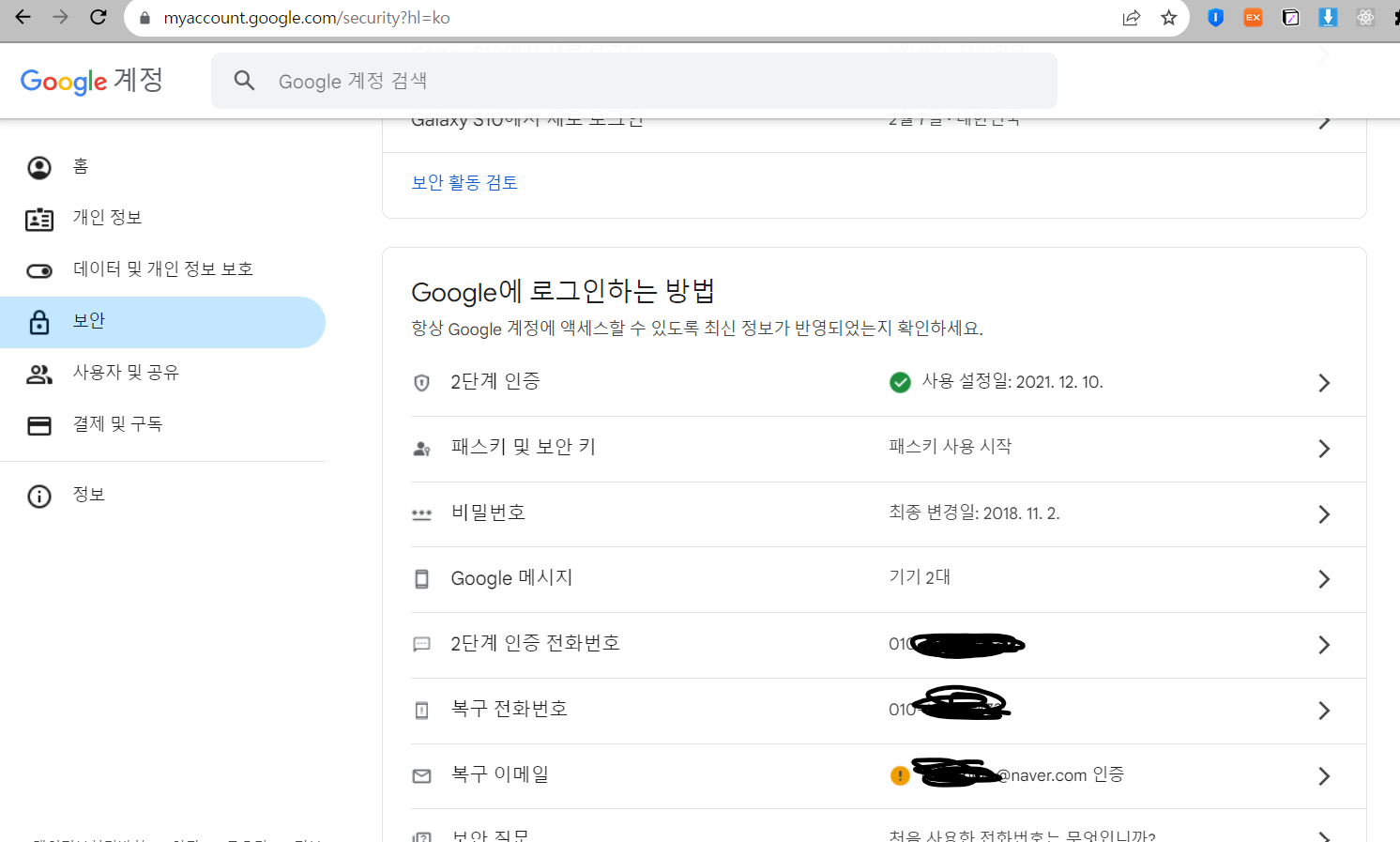
Task: Click the passkey icon beside 패스키 및 보안 키
Action: (422, 449)
